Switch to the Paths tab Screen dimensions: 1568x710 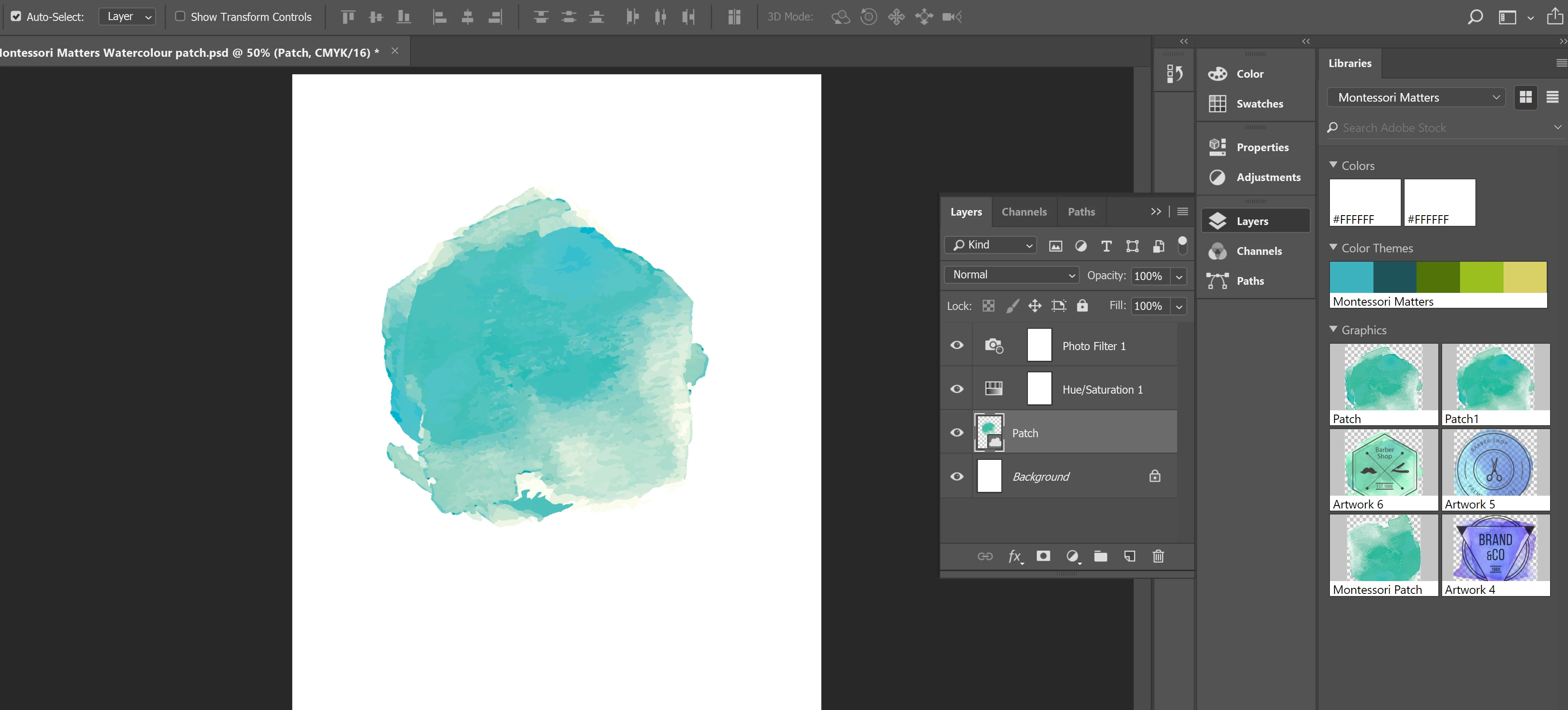pos(1081,211)
